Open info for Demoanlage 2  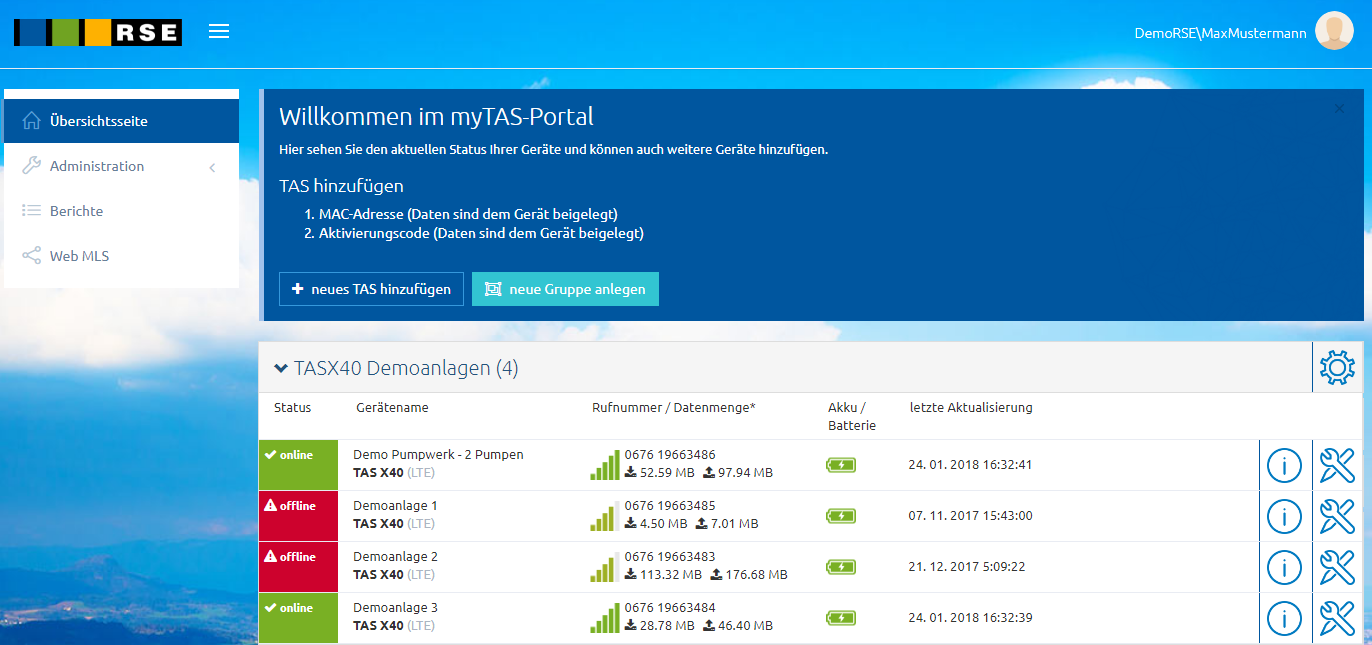[x=1284, y=567]
